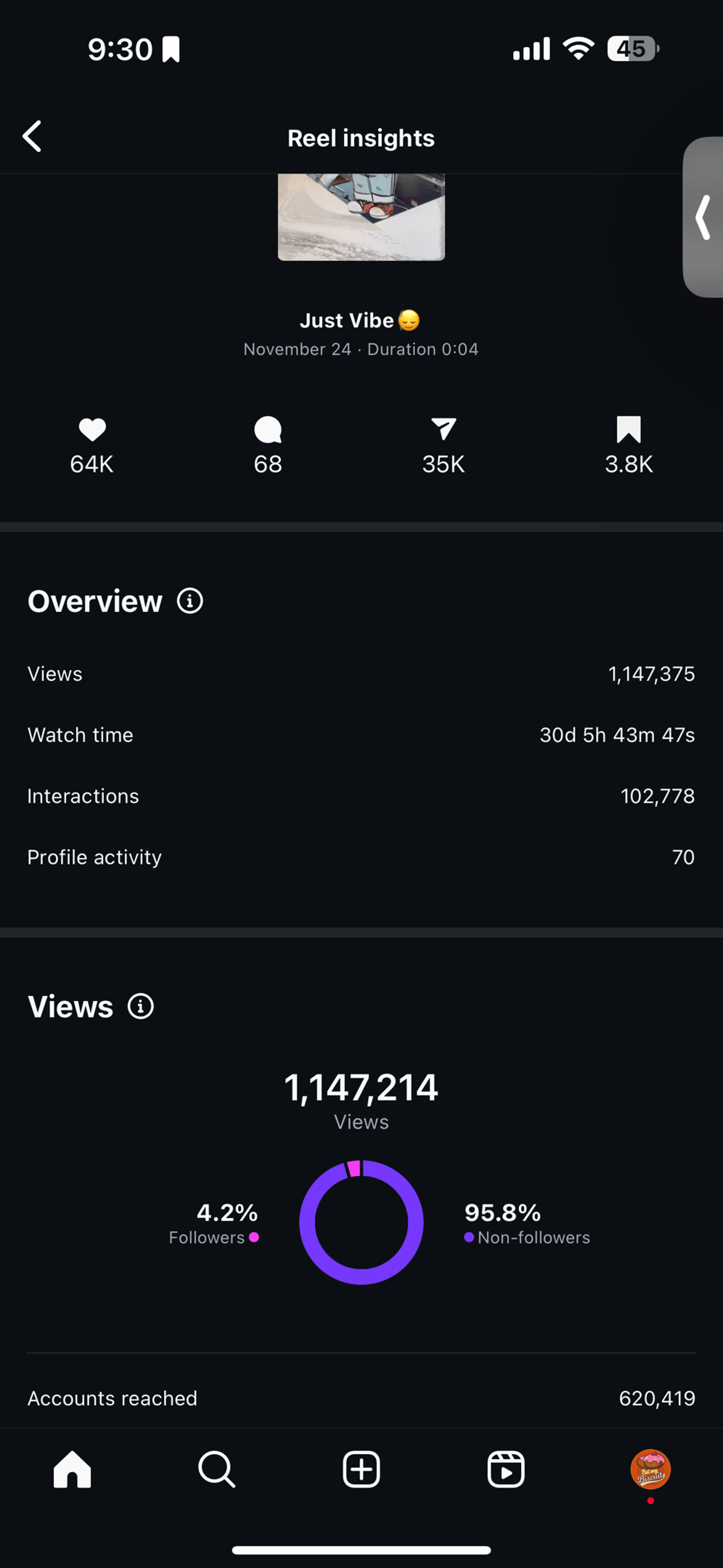Tap the Profile activity row
Viewport: 723px width, 1568px height.
[x=361, y=857]
